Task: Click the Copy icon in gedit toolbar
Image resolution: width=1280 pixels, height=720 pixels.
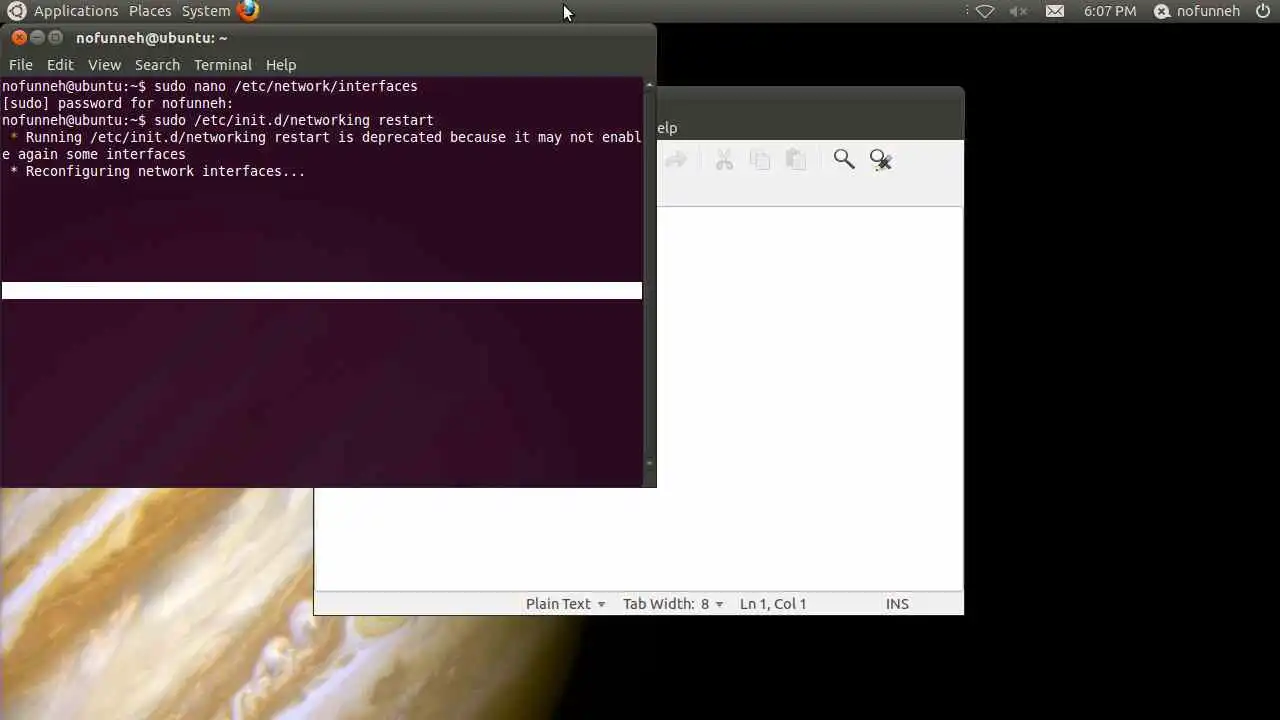Action: 760,159
